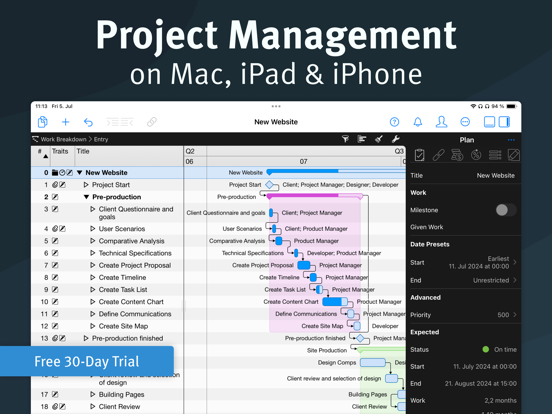The image size is (552, 414).
Task: Expand Technical Specifications row triangle
Action: [93, 253]
